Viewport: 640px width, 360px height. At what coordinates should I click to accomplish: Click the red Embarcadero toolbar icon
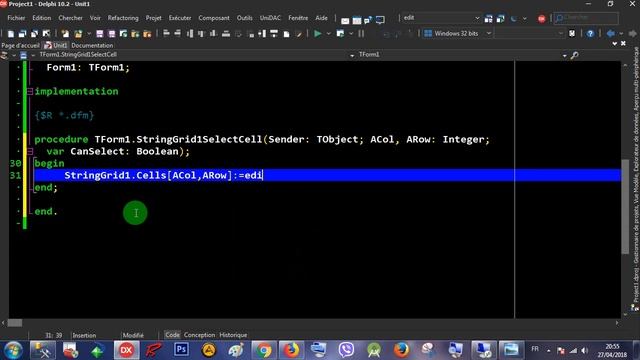(x=542, y=19)
